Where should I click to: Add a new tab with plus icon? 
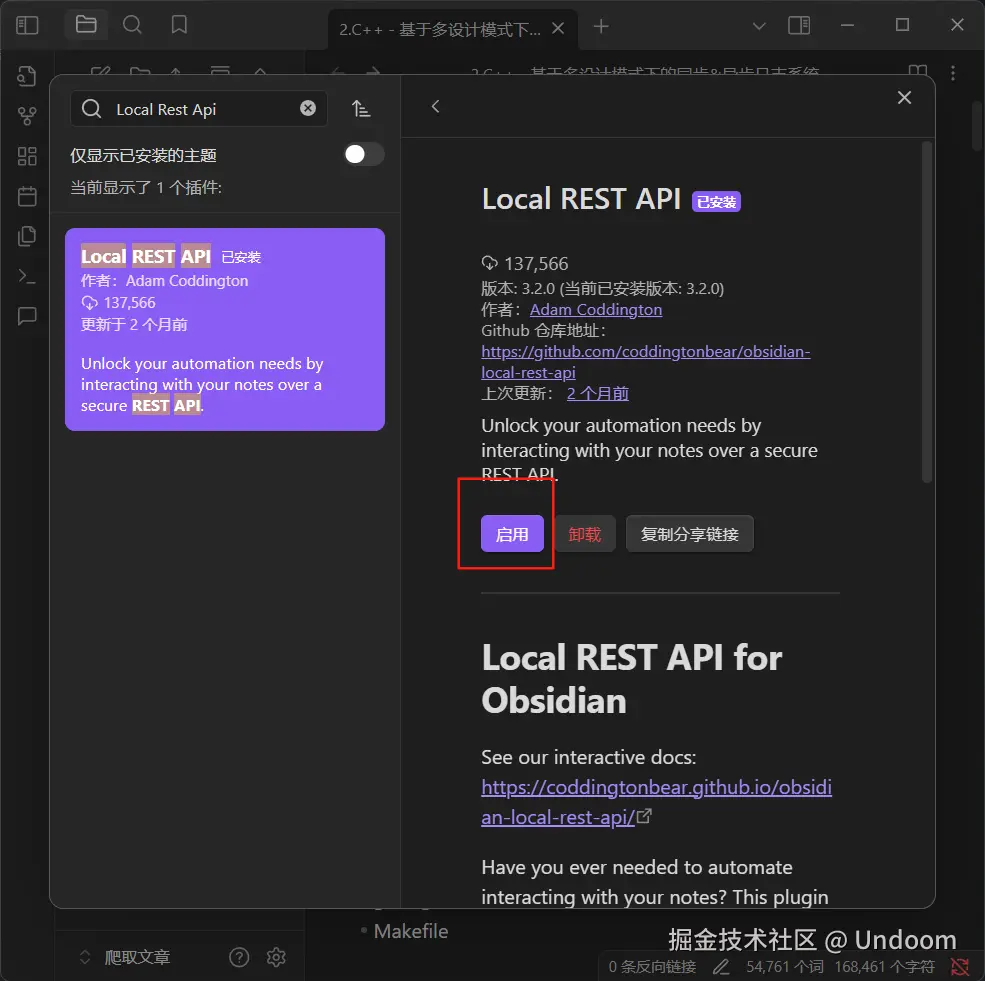pyautogui.click(x=601, y=26)
